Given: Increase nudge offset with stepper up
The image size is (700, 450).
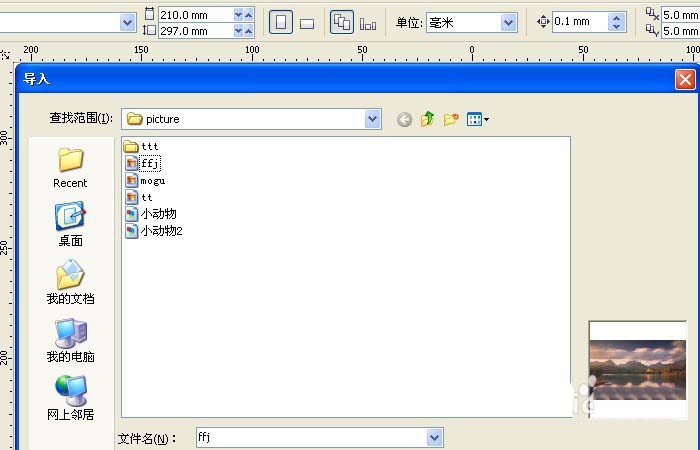Looking at the screenshot, I should [617, 17].
